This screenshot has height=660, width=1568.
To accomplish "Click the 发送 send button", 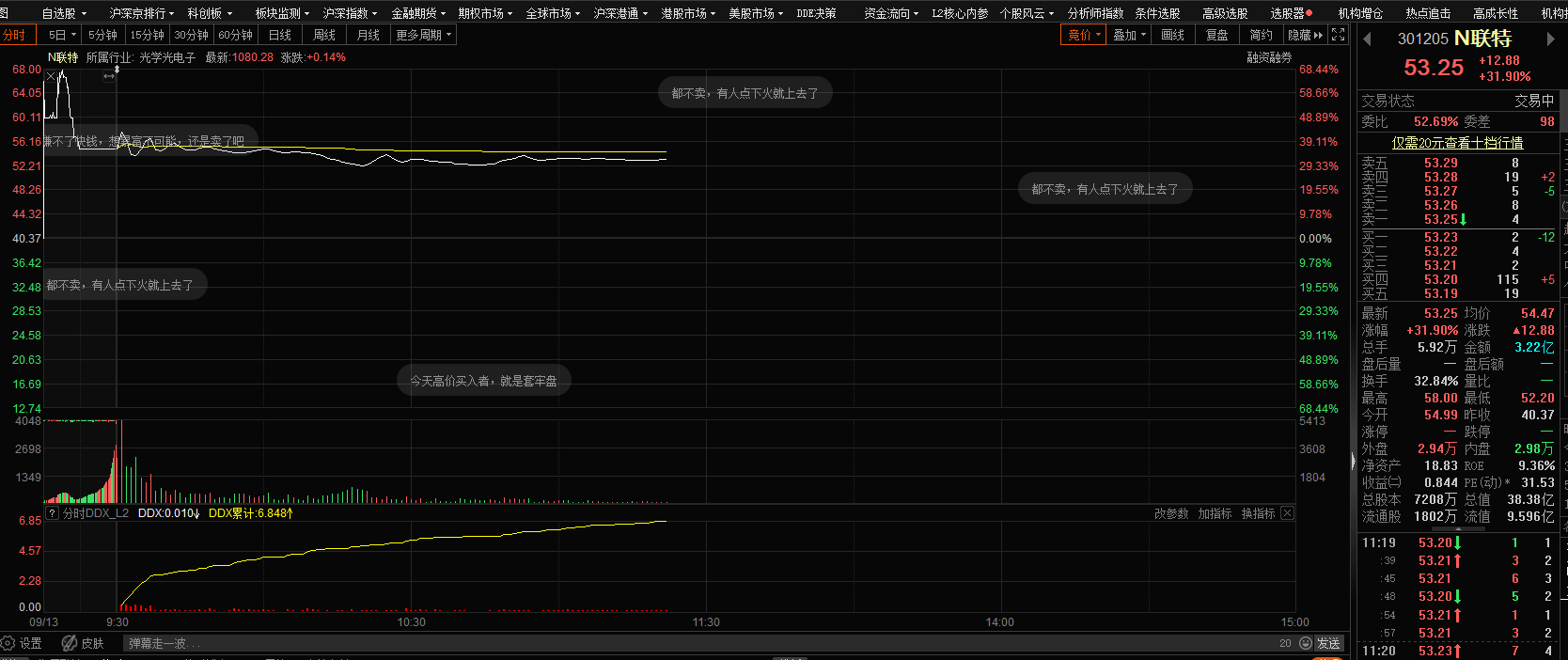I will 1328,643.
